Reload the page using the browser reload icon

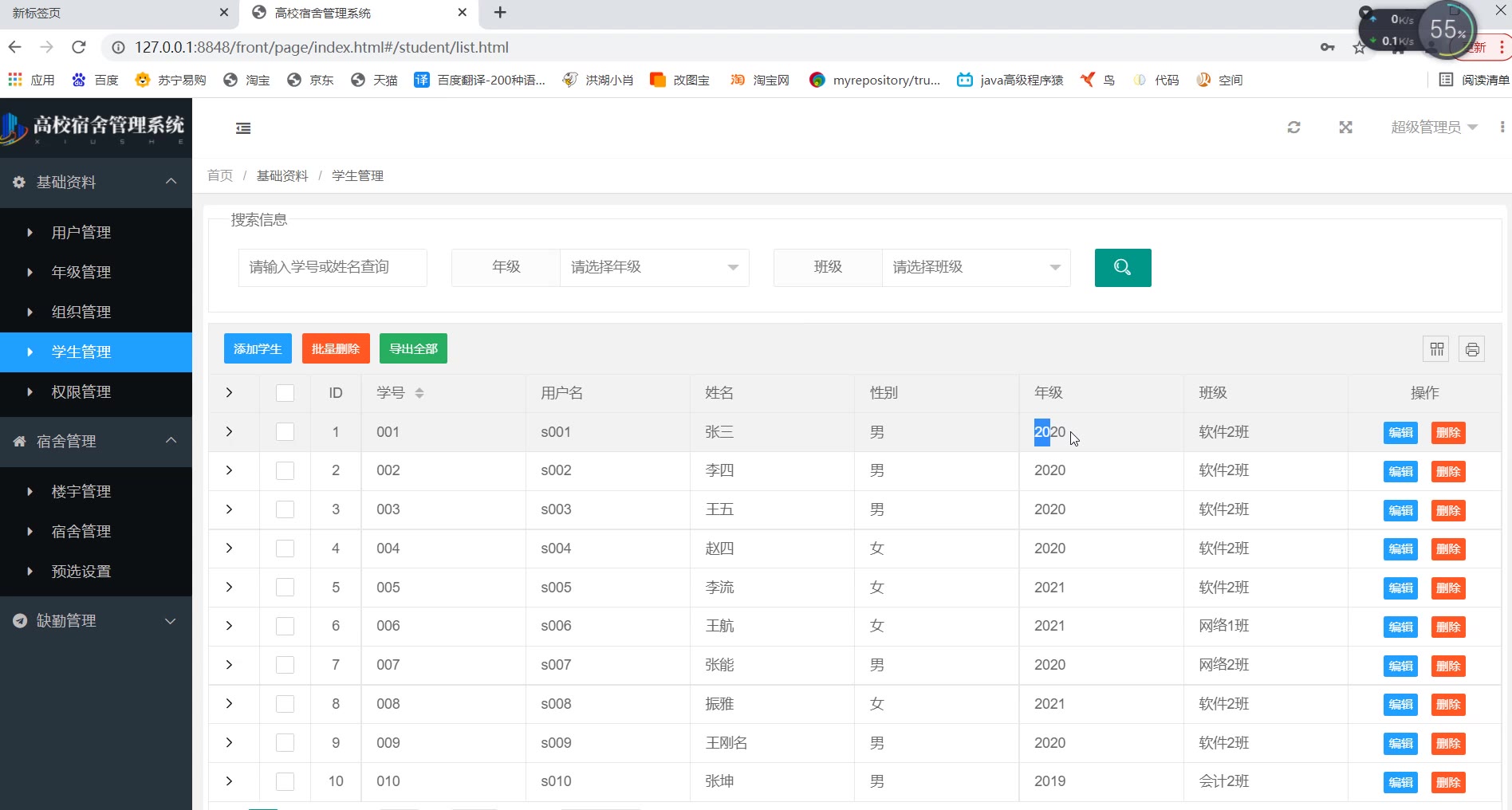point(78,47)
